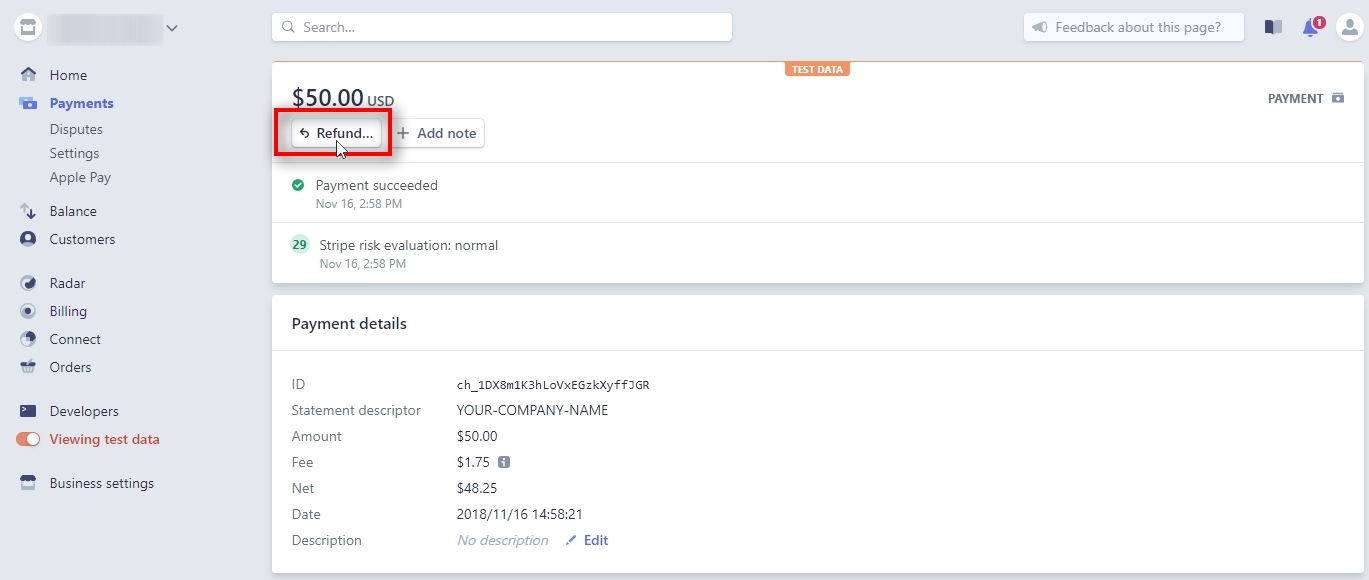Select the Billing sidebar icon
Image resolution: width=1369 pixels, height=580 pixels.
point(29,311)
